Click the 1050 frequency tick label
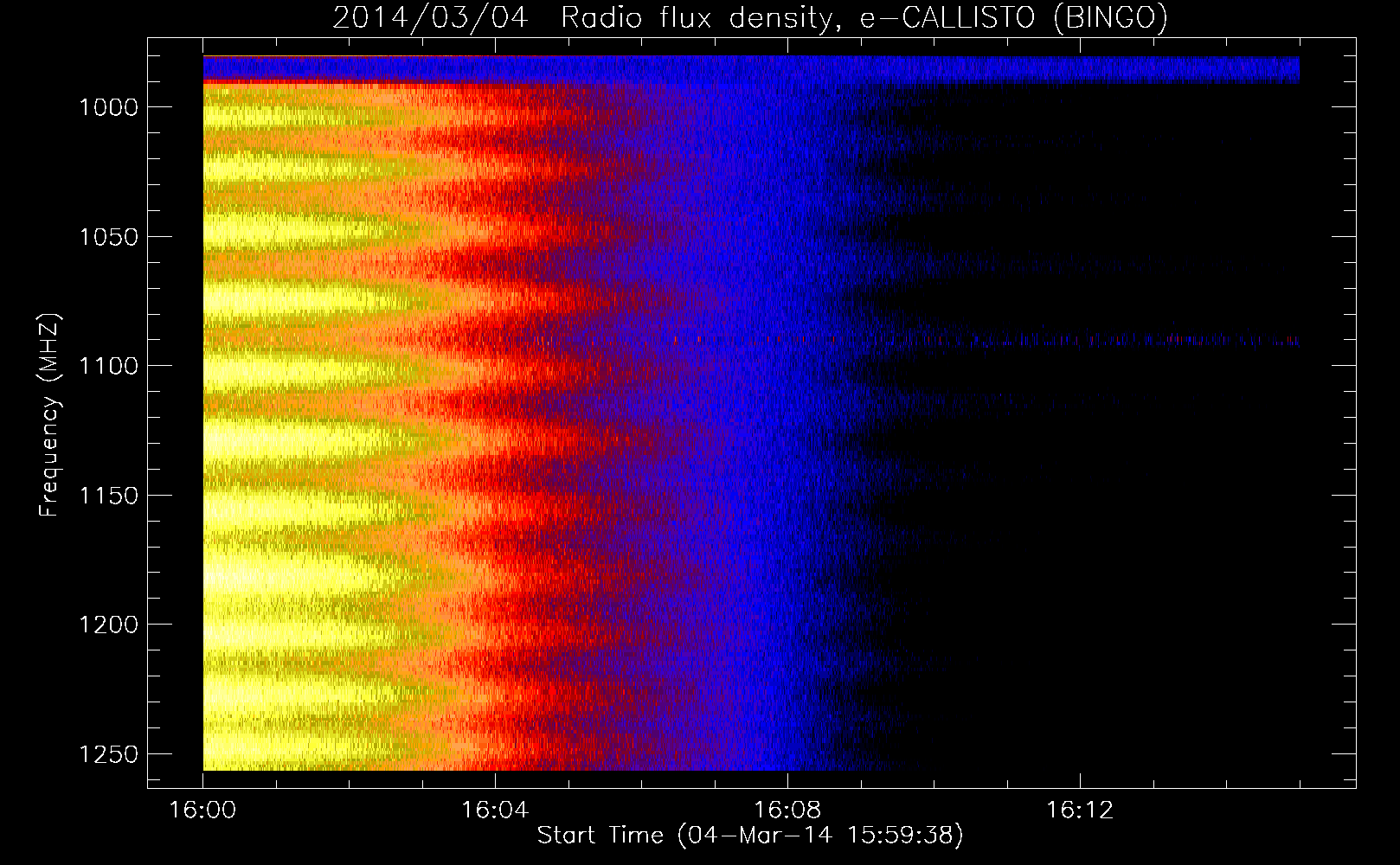 (108, 237)
